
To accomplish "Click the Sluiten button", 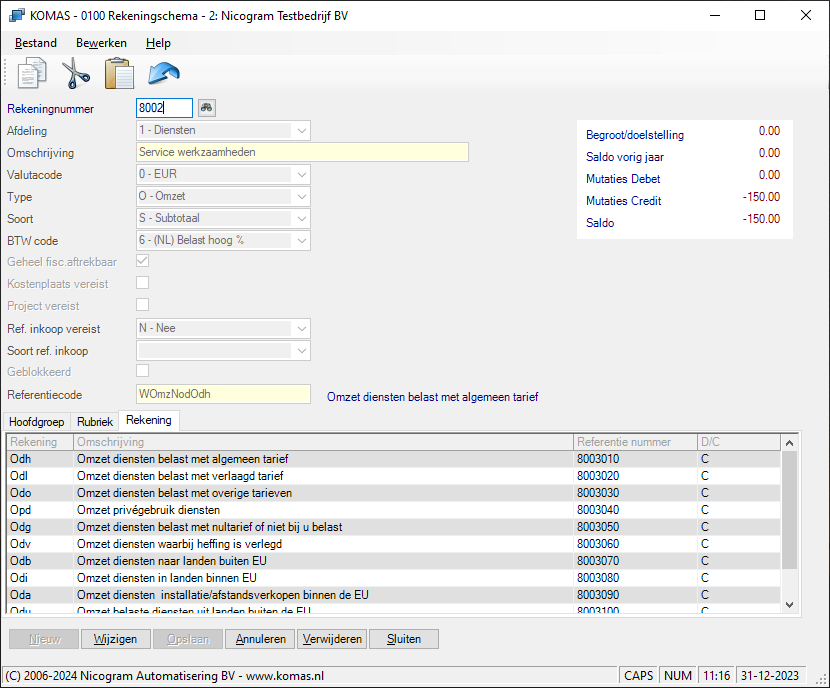I will point(404,639).
